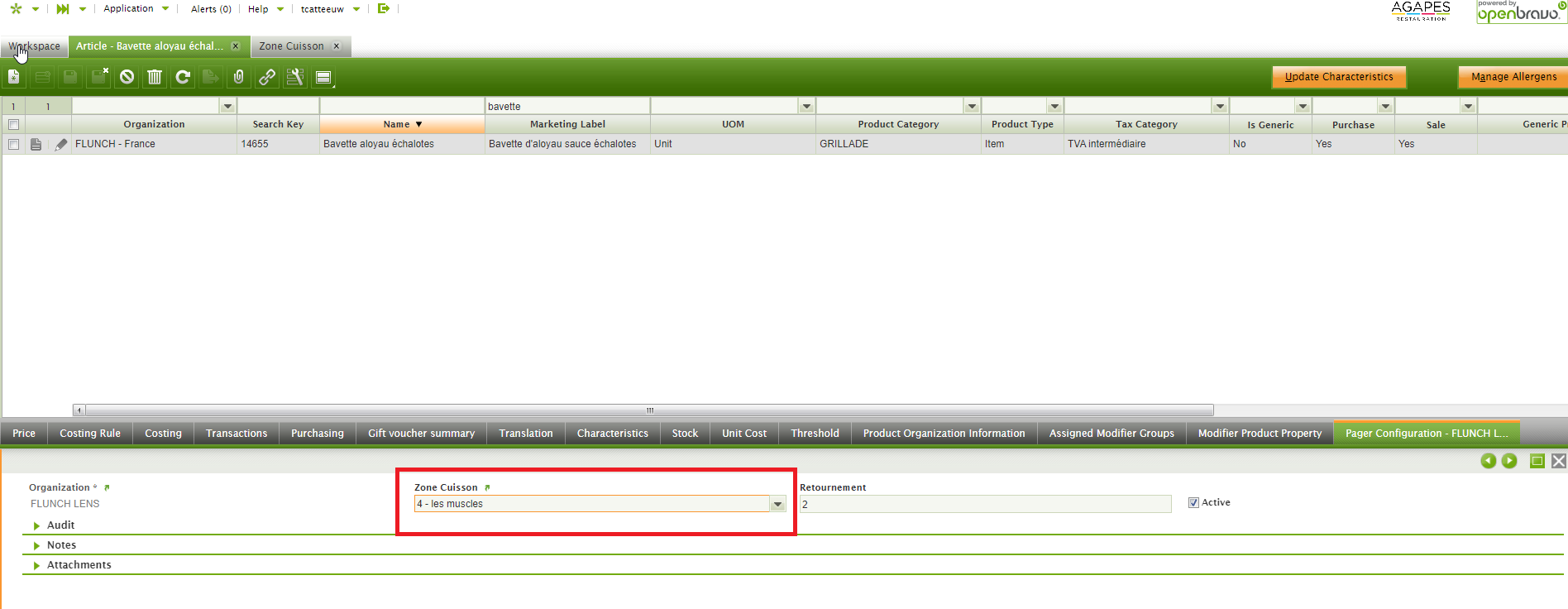Sort by the Search Key column header
This screenshot has width=1568, height=609.
coord(278,124)
